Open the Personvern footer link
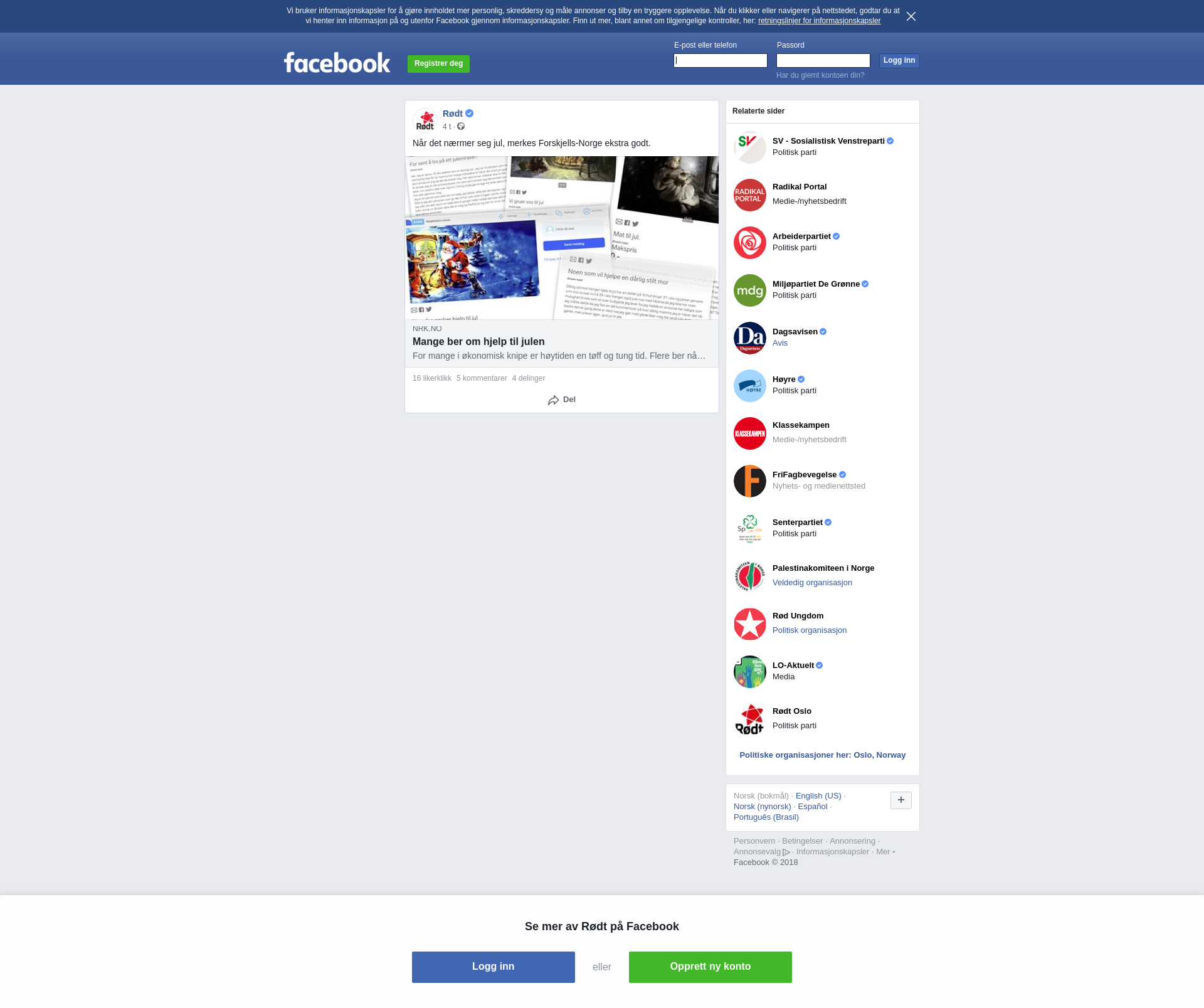The height and width of the screenshot is (1008, 1204). [x=754, y=841]
